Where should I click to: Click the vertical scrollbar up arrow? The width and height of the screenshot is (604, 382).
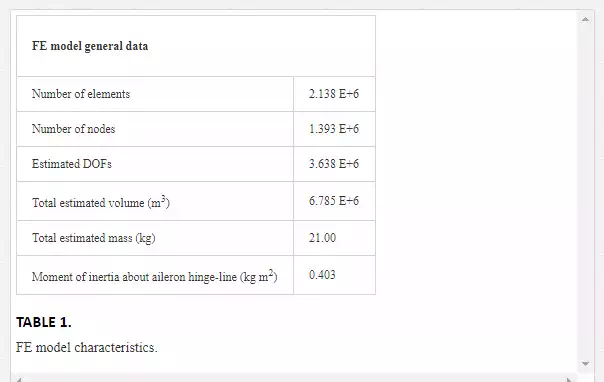click(x=585, y=19)
